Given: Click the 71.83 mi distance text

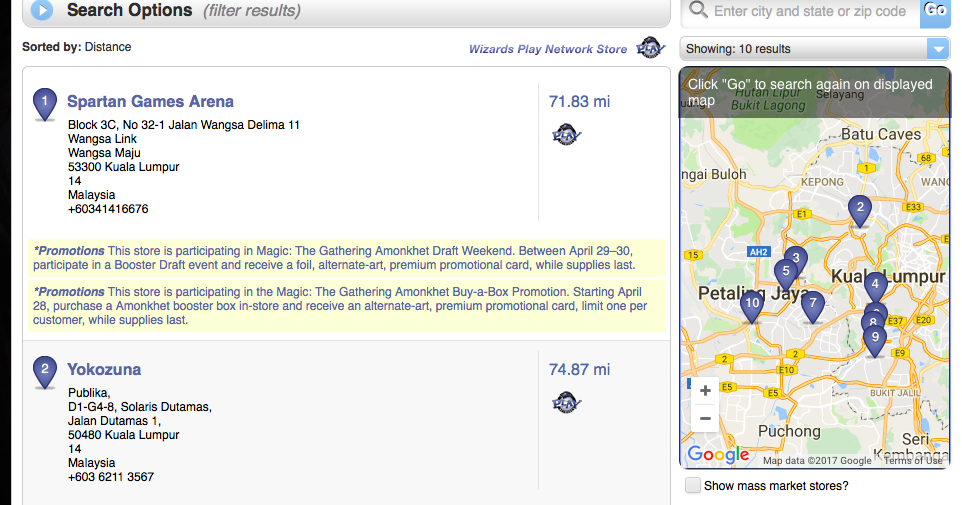Looking at the screenshot, I should click(x=579, y=101).
